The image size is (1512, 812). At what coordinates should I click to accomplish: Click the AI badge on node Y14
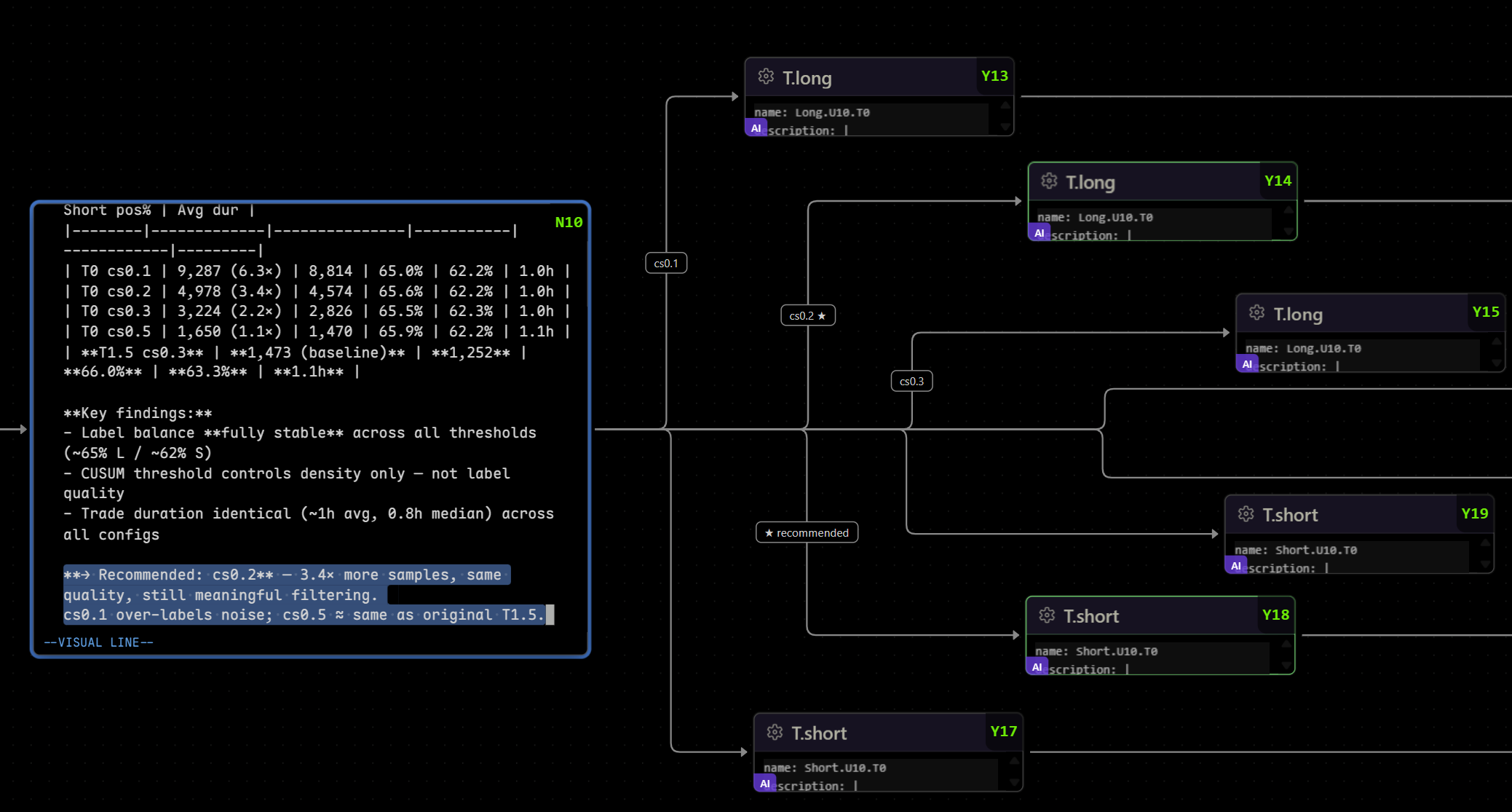point(1039,233)
